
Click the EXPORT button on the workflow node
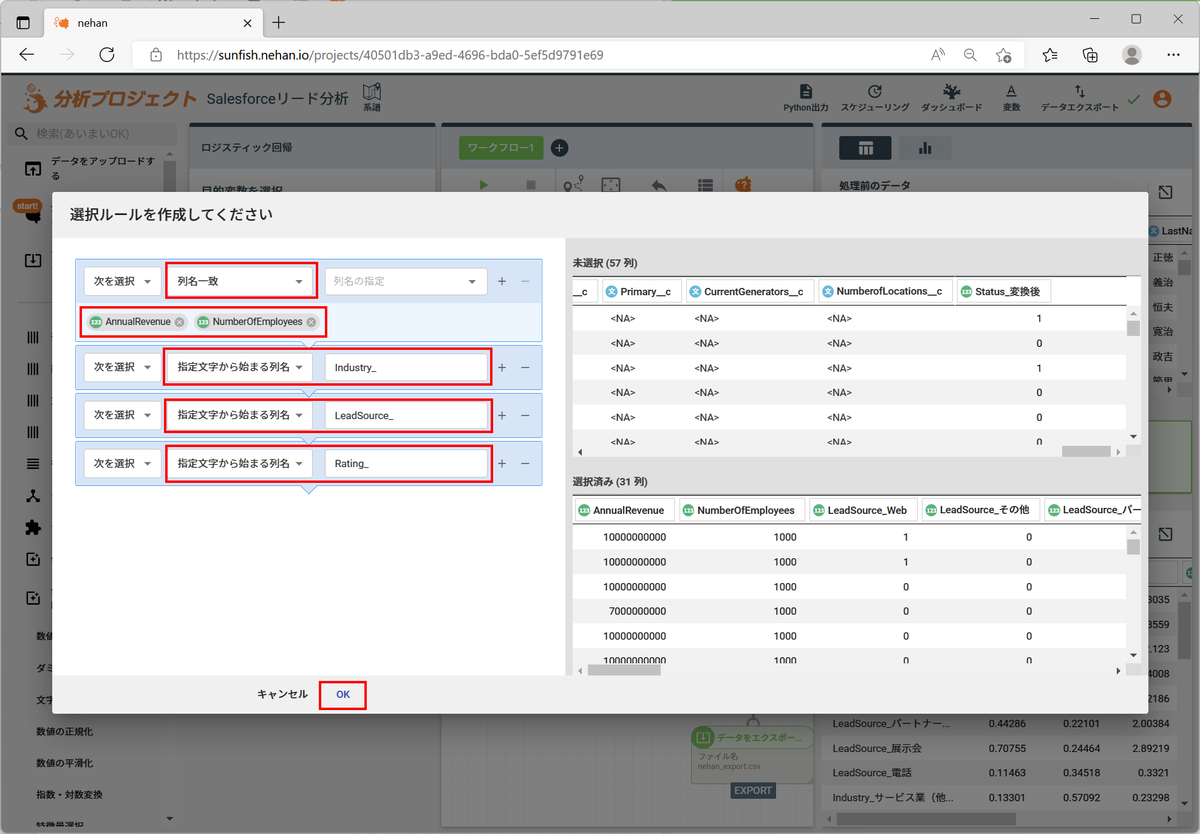click(x=753, y=790)
